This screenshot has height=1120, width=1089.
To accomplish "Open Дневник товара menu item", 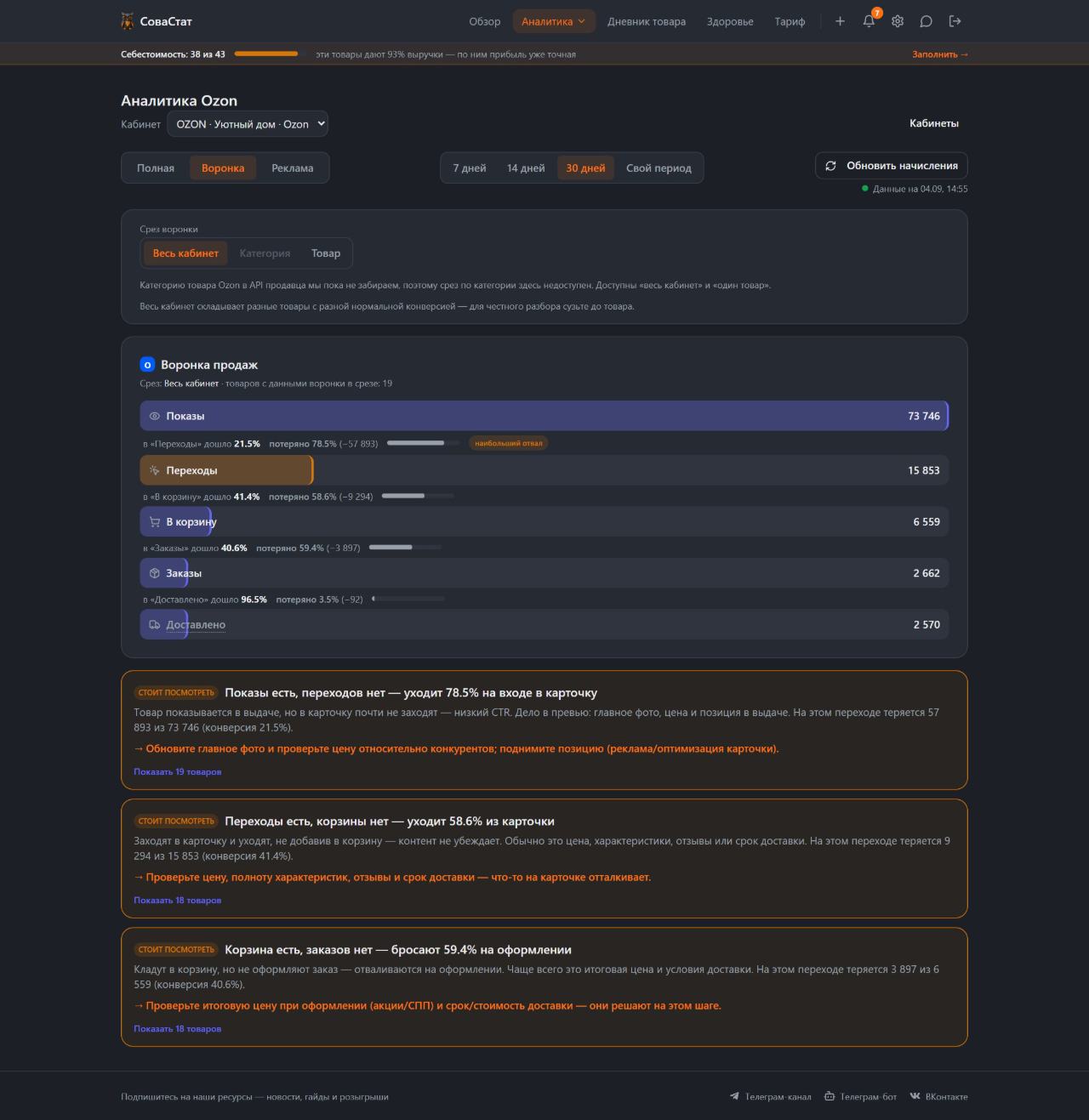I will point(647,21).
